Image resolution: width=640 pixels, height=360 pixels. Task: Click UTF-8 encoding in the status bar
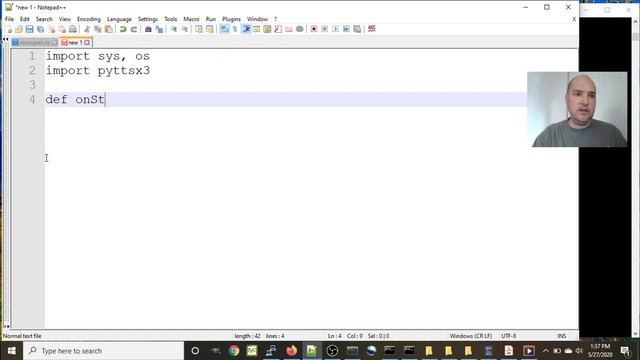[x=509, y=336]
